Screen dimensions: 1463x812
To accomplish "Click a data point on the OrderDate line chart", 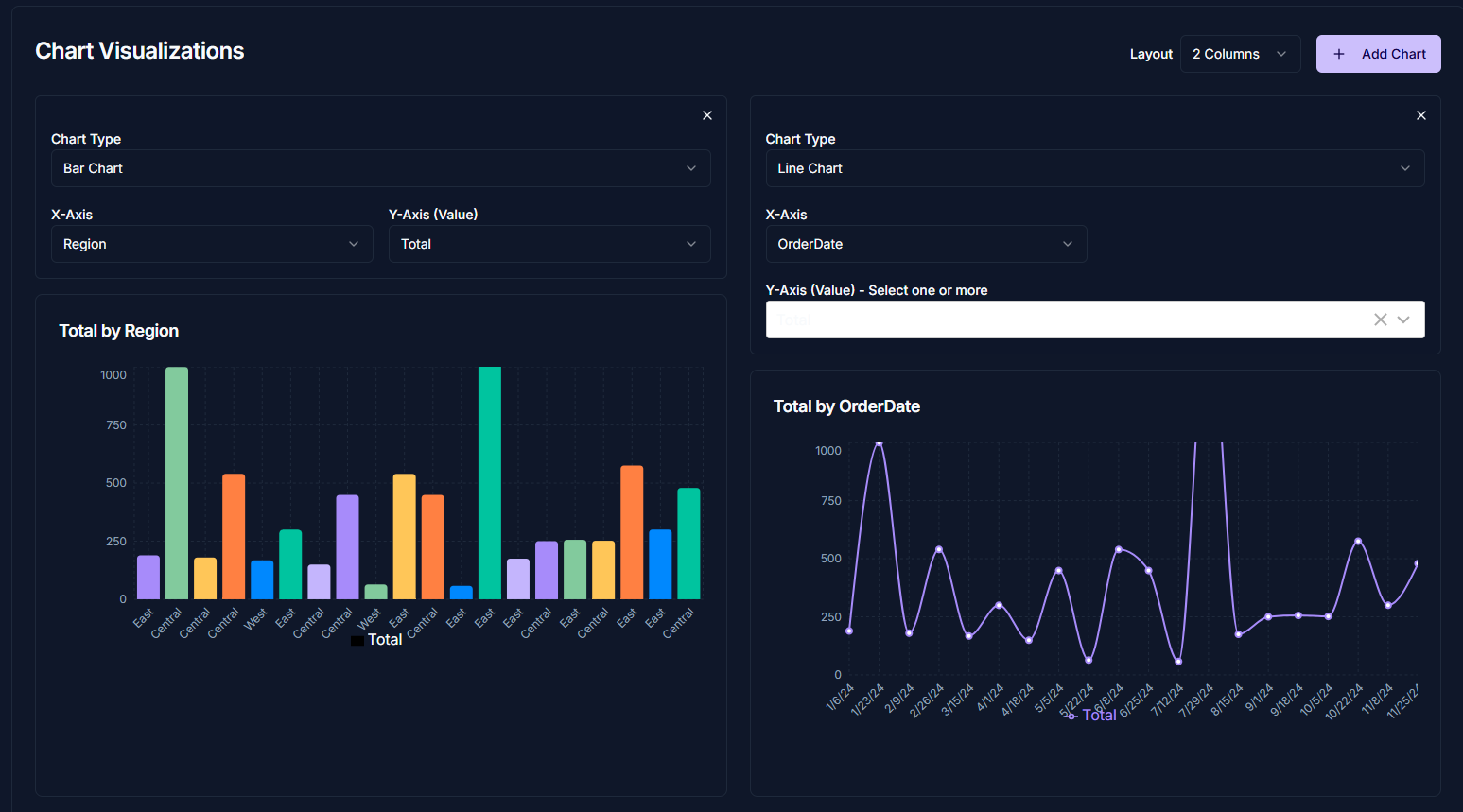I will coord(879,444).
